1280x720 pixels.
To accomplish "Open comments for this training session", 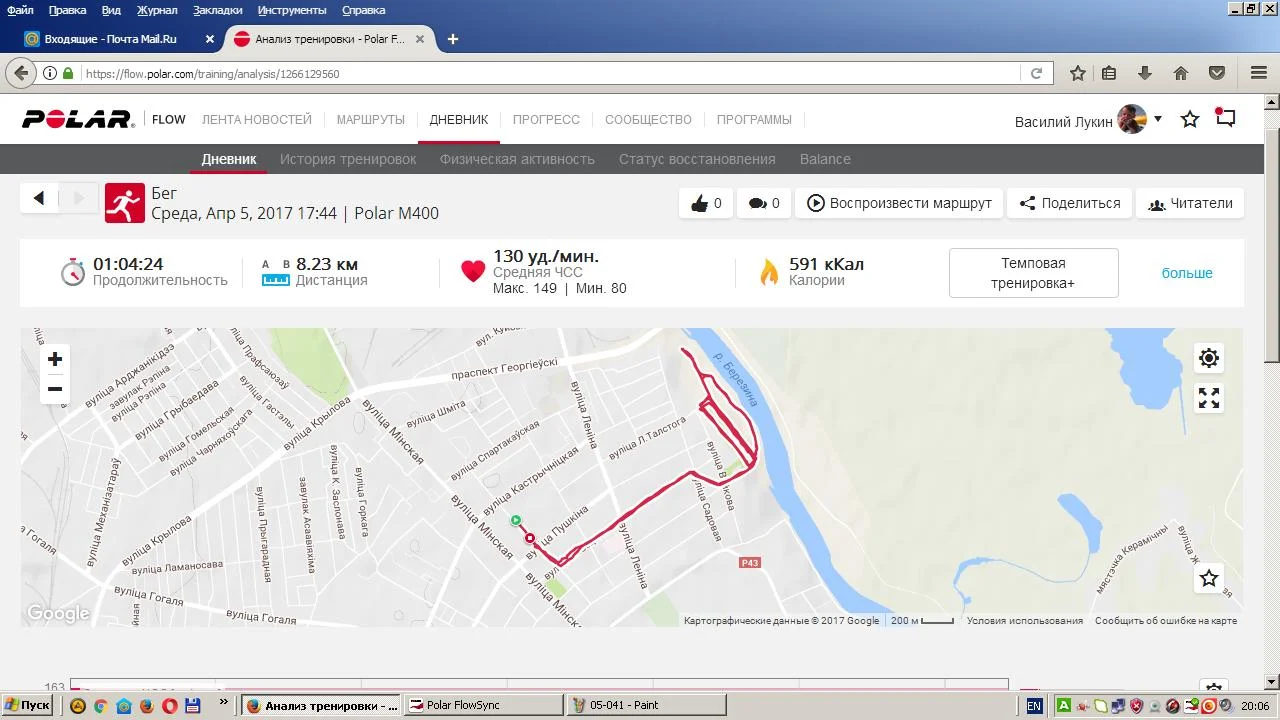I will tap(764, 203).
